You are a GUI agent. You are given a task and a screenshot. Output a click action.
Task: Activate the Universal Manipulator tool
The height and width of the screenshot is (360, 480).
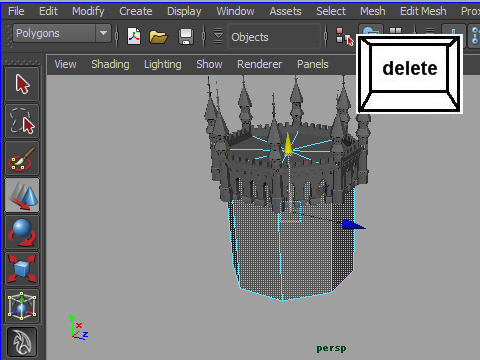(22, 306)
